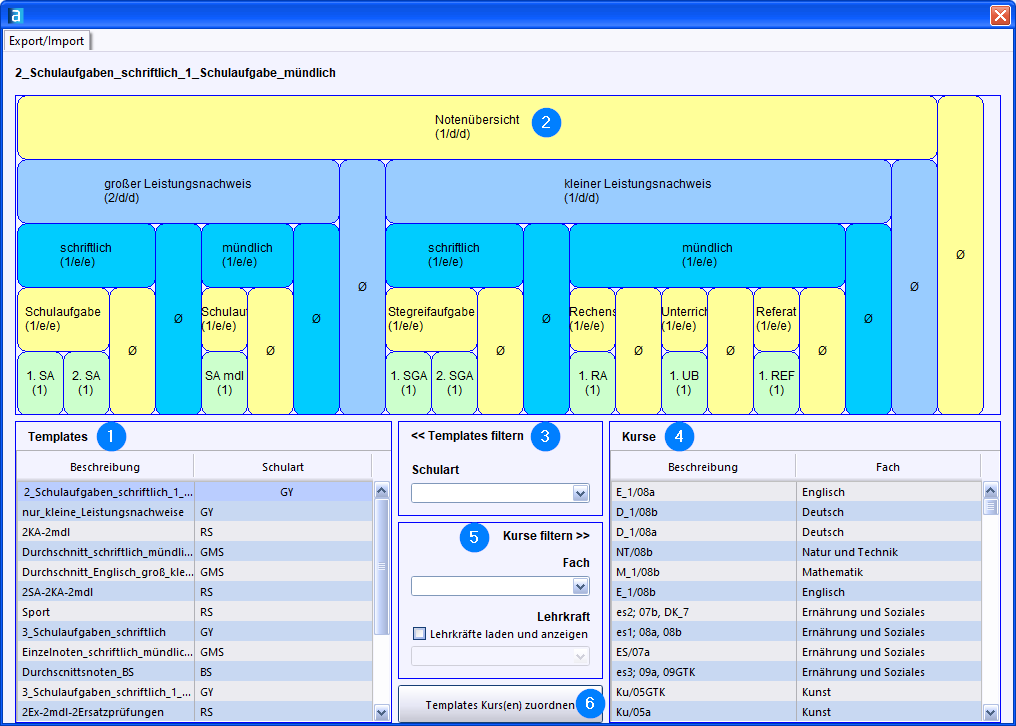
Task: Select course 'es2; 07b, DK_7'
Action: 796,612
